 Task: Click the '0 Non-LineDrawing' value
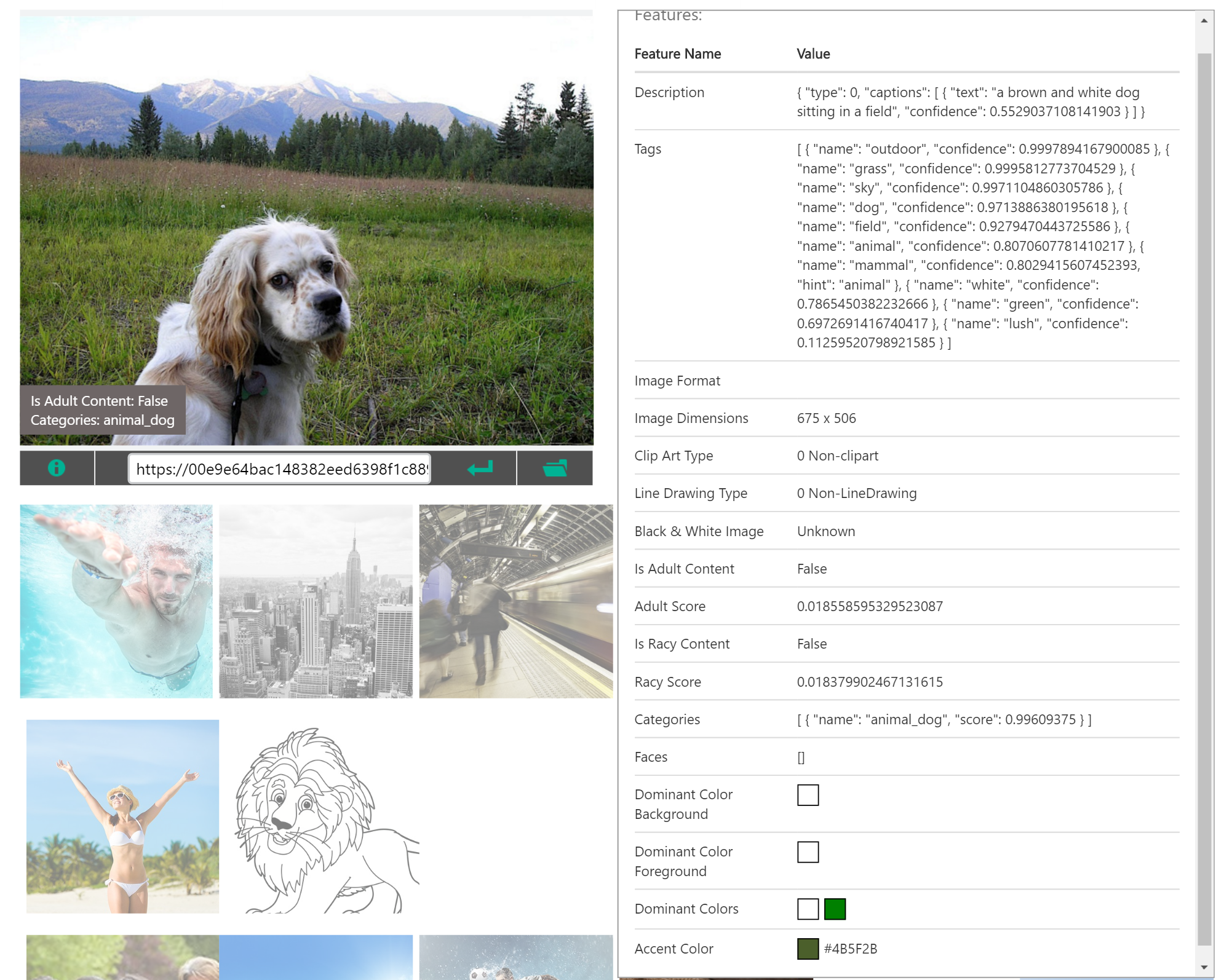(x=856, y=493)
